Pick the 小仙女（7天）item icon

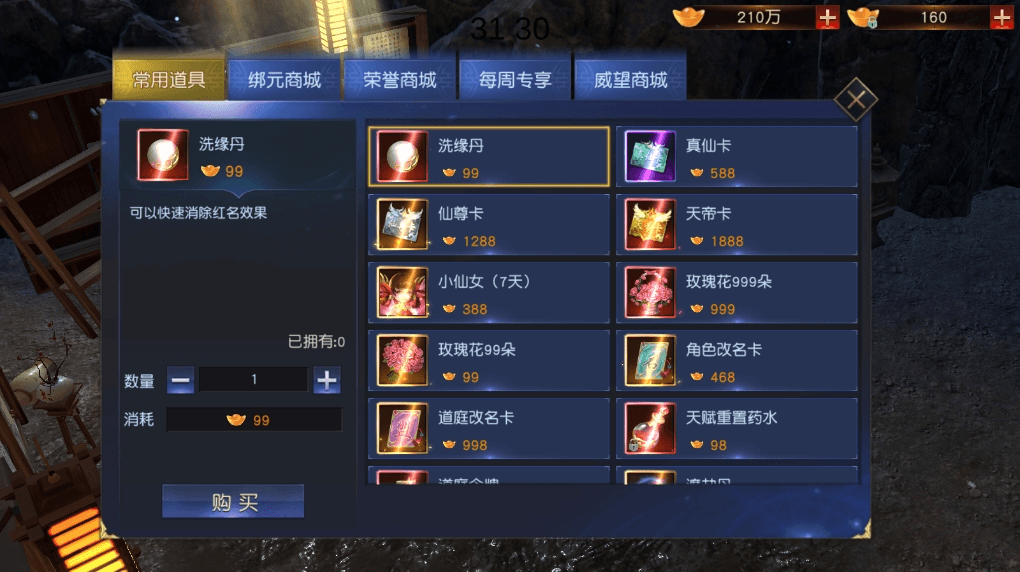(x=403, y=292)
